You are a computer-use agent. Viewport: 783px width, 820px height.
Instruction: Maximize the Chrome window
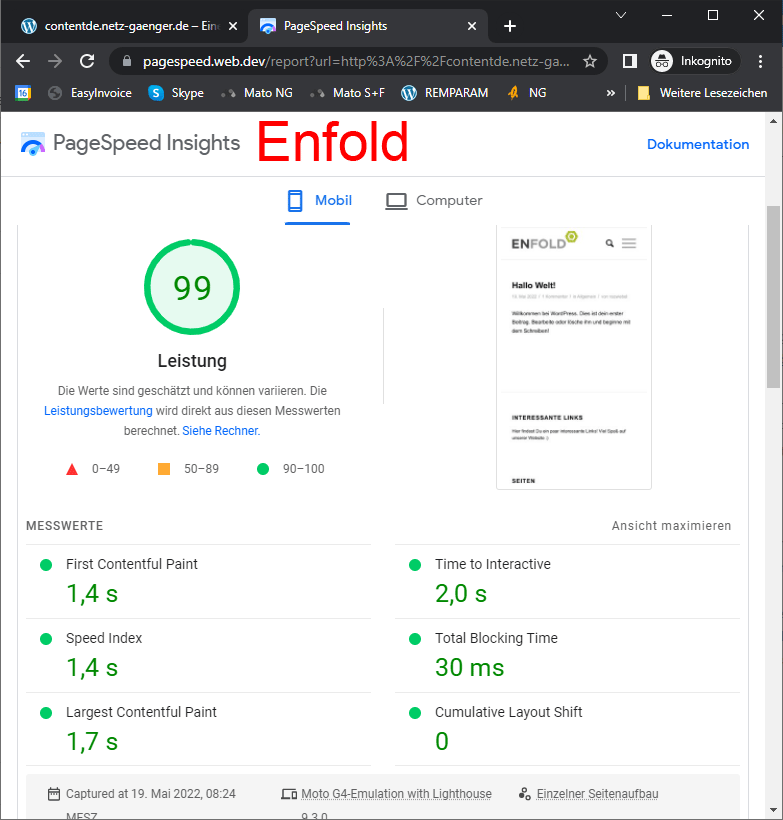[x=713, y=15]
